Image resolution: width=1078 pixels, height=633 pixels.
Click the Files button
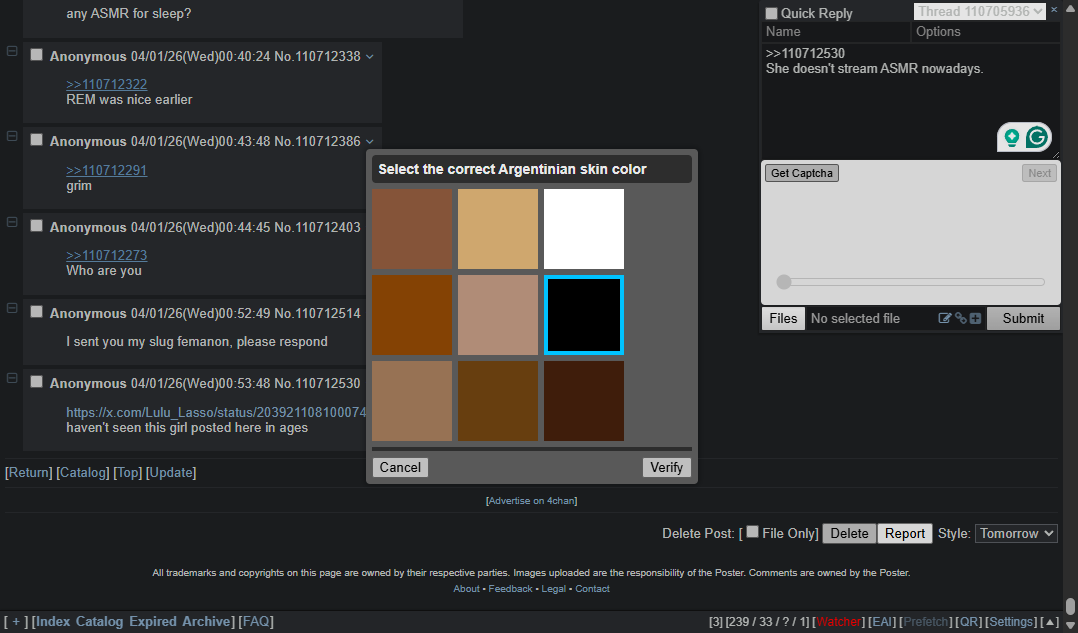point(783,318)
